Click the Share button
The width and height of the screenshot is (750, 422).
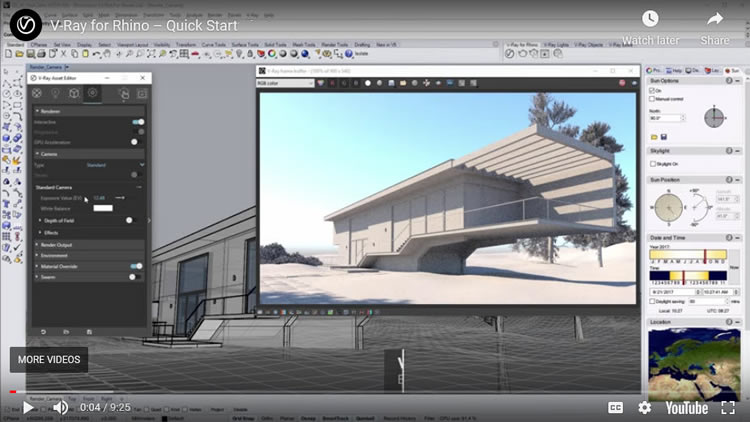pos(715,28)
